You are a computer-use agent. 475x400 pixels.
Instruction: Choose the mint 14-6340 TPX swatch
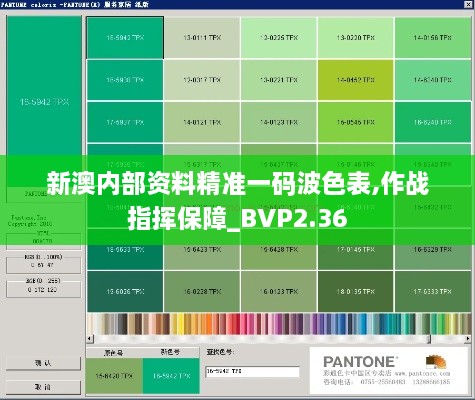pyautogui.click(x=433, y=80)
